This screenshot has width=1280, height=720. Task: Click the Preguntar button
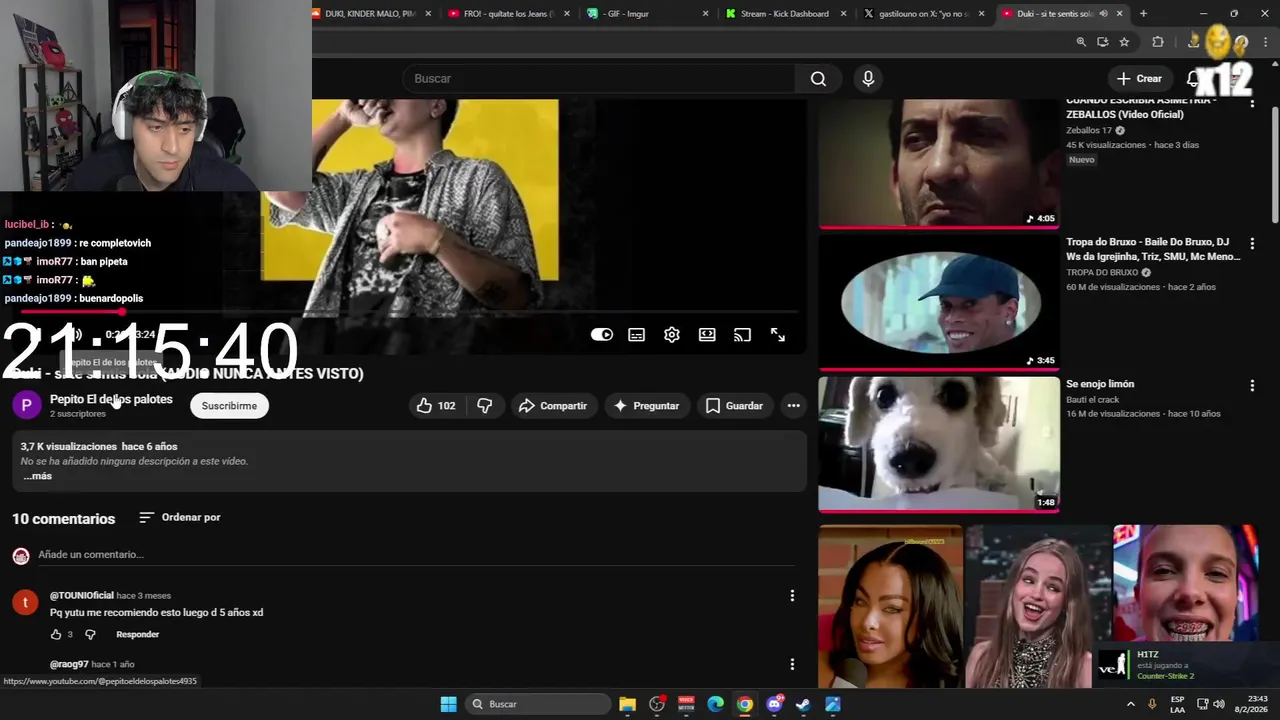(647, 406)
